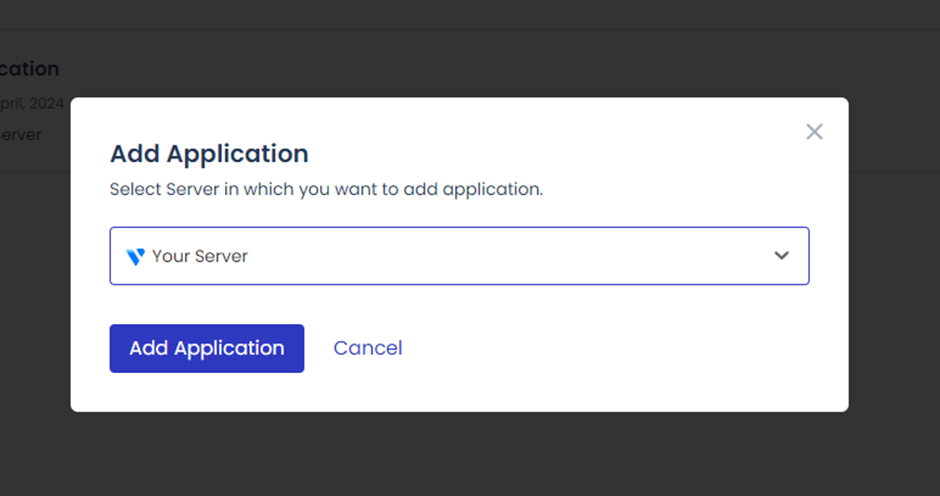Select the Your Server text label

(x=200, y=256)
